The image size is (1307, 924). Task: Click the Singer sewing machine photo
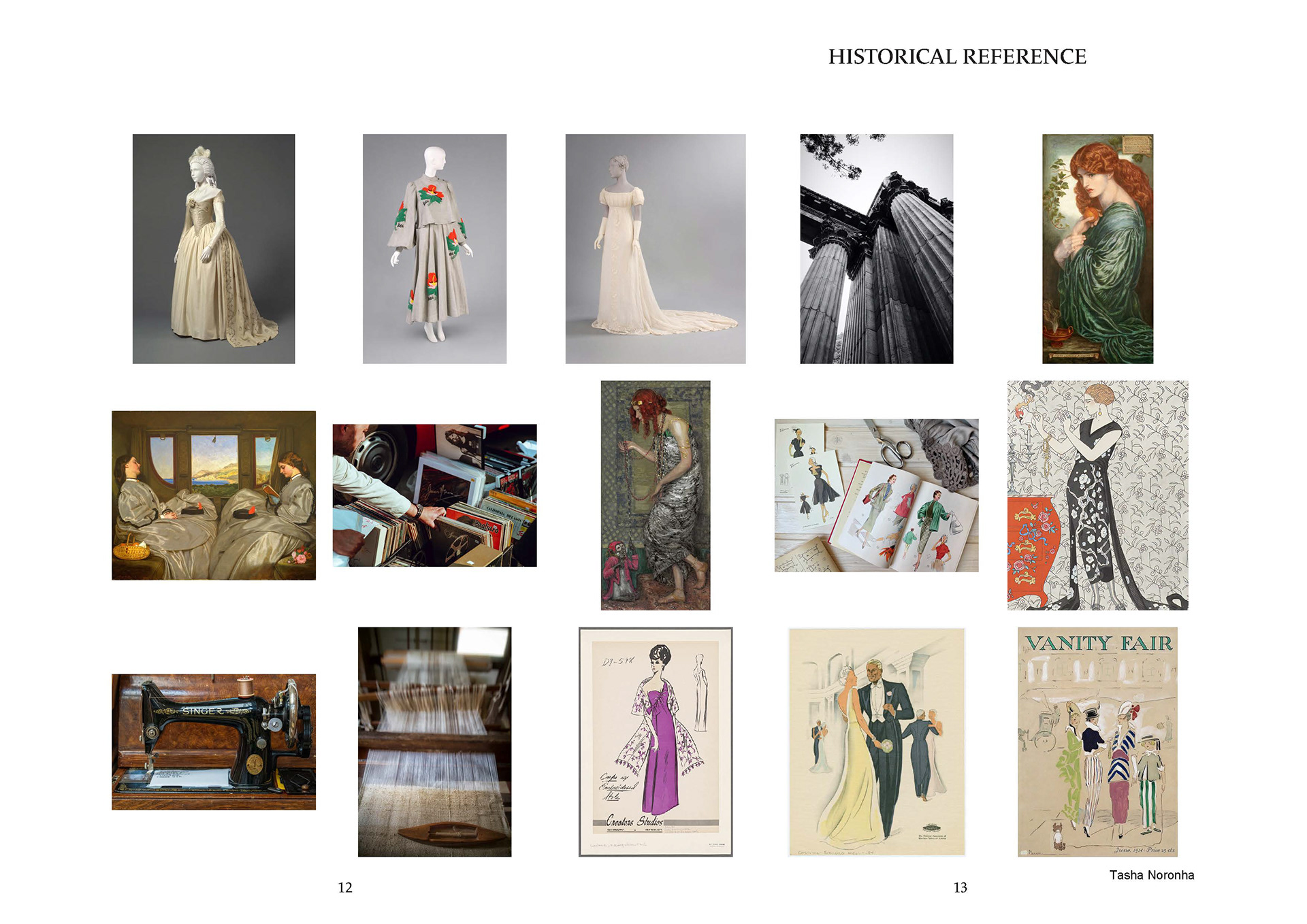pyautogui.click(x=213, y=742)
